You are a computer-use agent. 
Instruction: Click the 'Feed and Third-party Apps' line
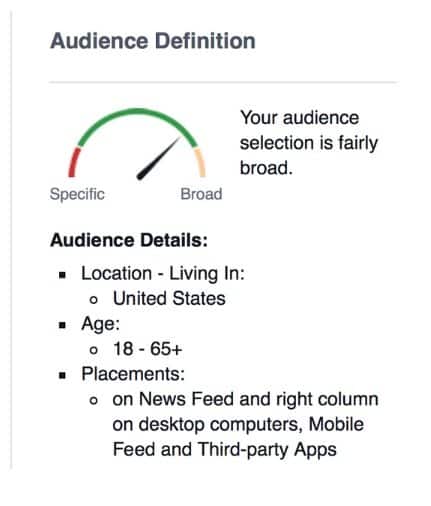point(225,449)
